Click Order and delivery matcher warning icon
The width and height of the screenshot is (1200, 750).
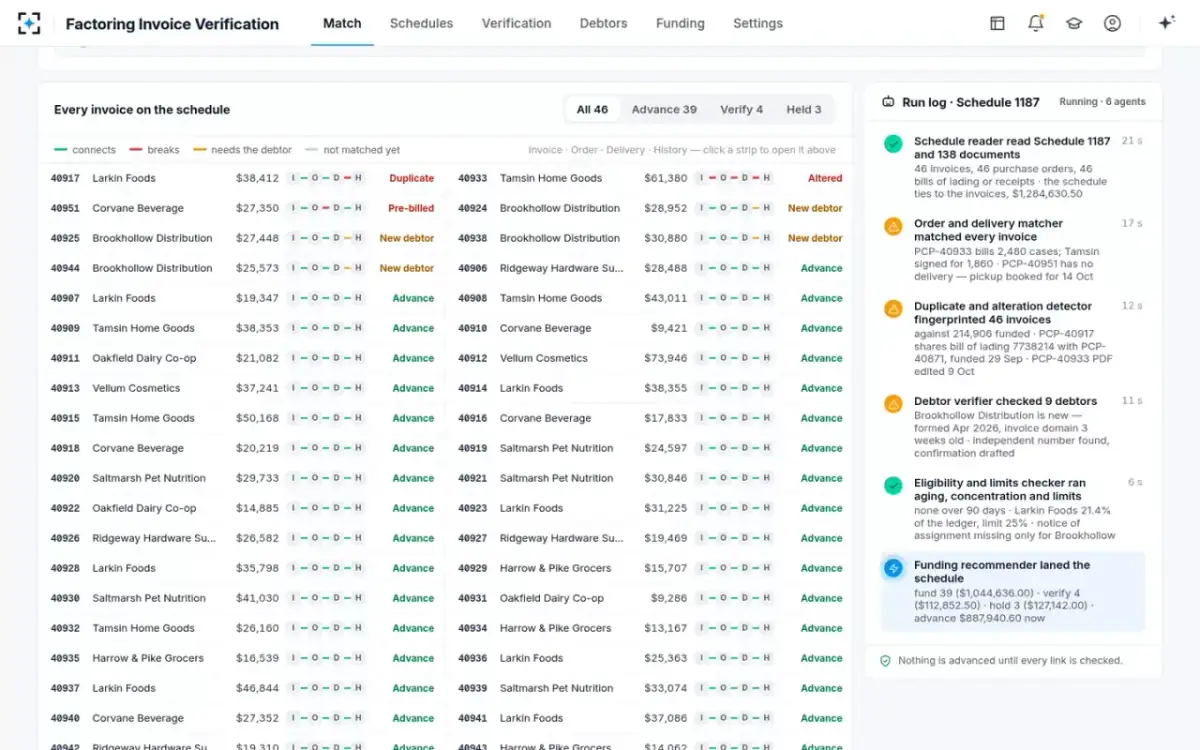click(x=893, y=226)
